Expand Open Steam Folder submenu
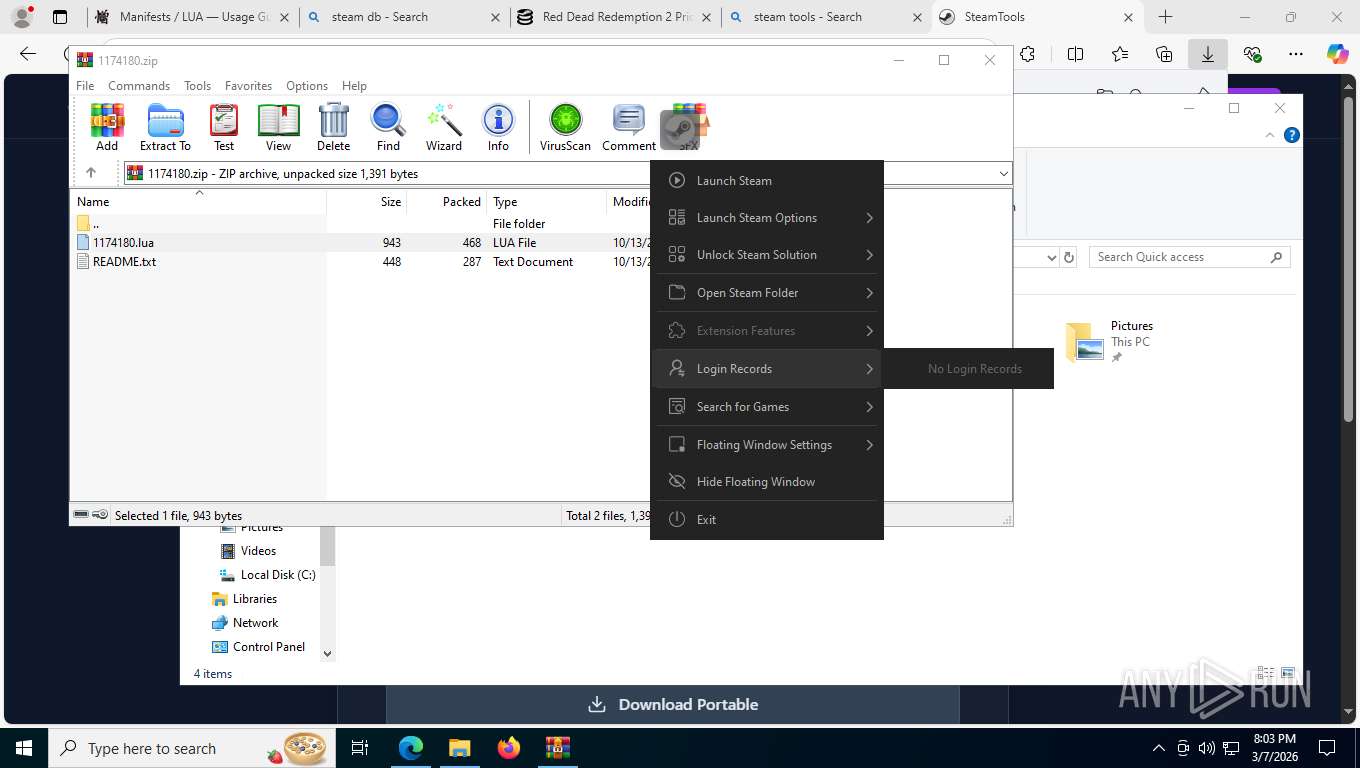This screenshot has height=768, width=1360. (767, 292)
